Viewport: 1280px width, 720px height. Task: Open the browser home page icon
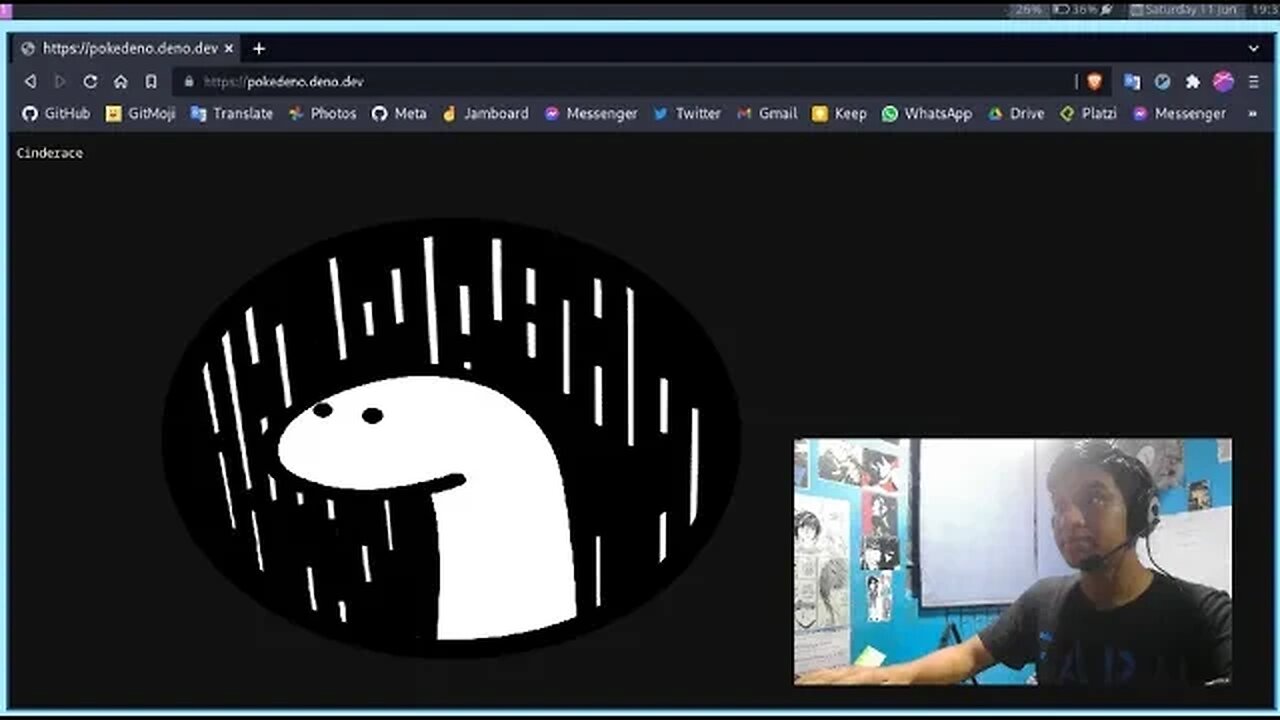(x=121, y=82)
